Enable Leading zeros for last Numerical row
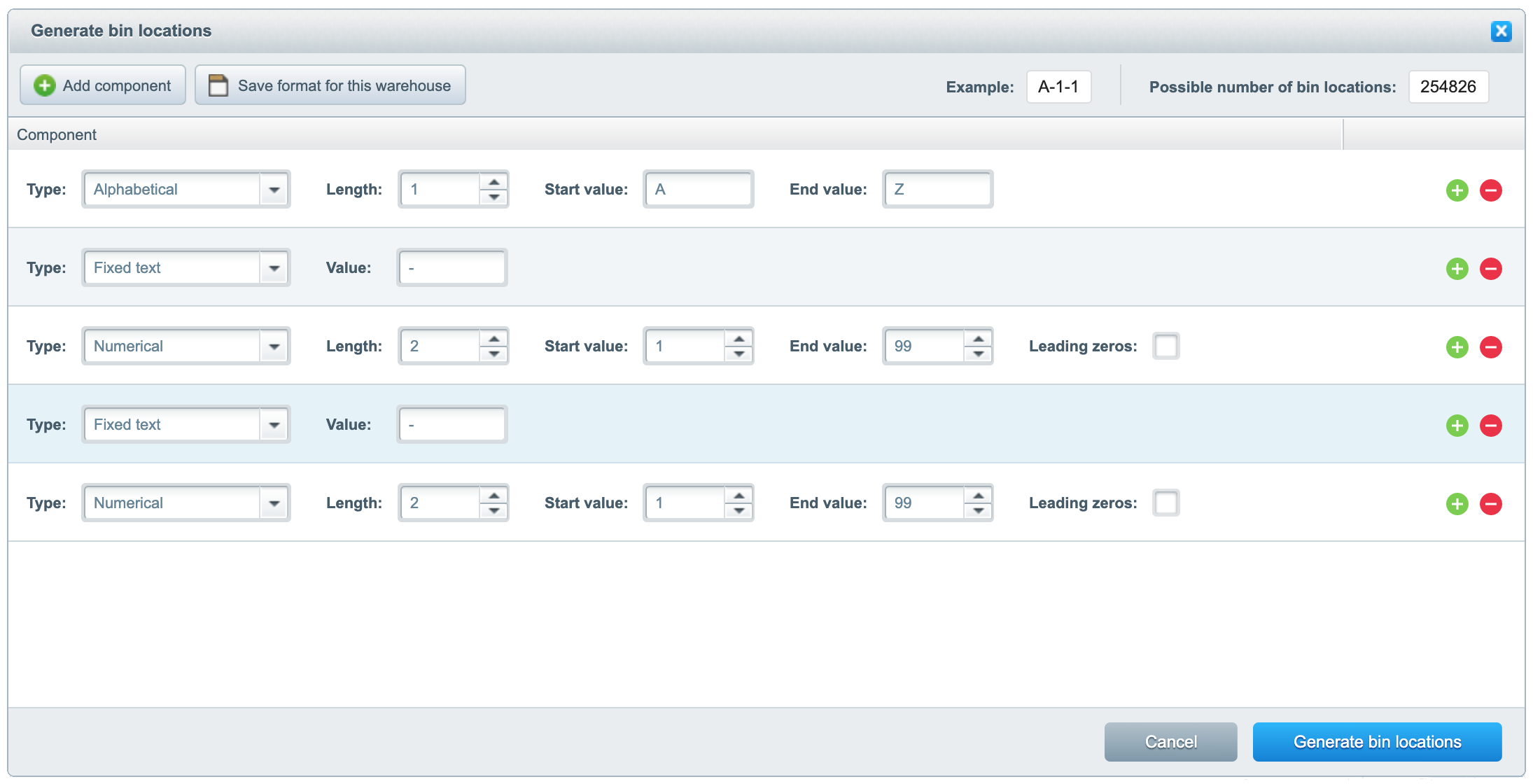Image resolution: width=1533 pixels, height=784 pixels. click(x=1165, y=503)
